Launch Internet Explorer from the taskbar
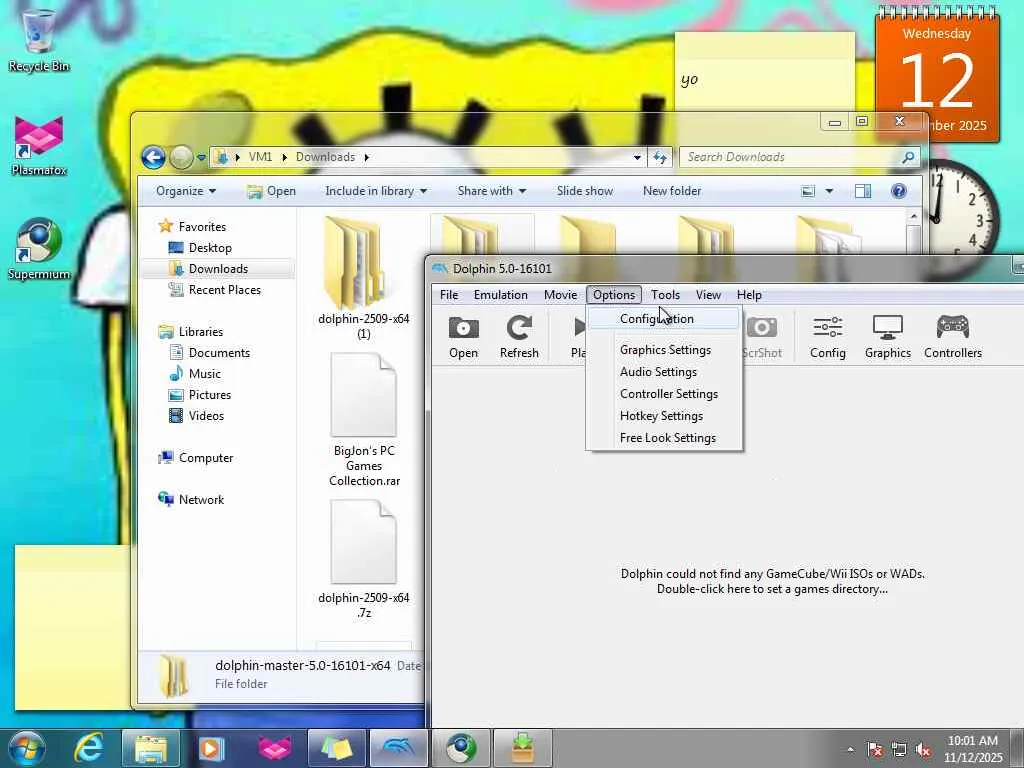This screenshot has width=1024, height=768. click(x=88, y=748)
